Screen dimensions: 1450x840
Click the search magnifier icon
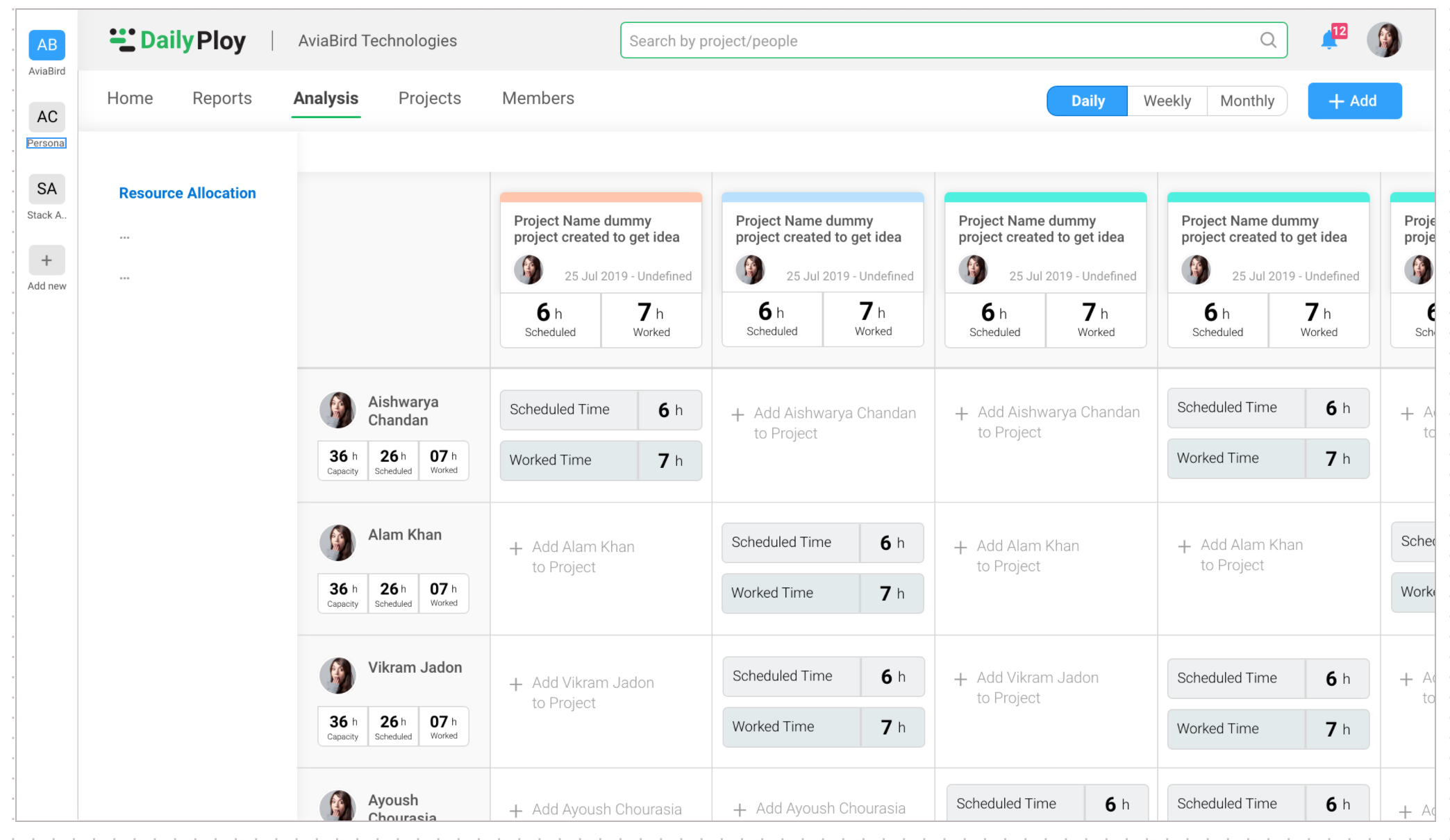click(x=1268, y=40)
